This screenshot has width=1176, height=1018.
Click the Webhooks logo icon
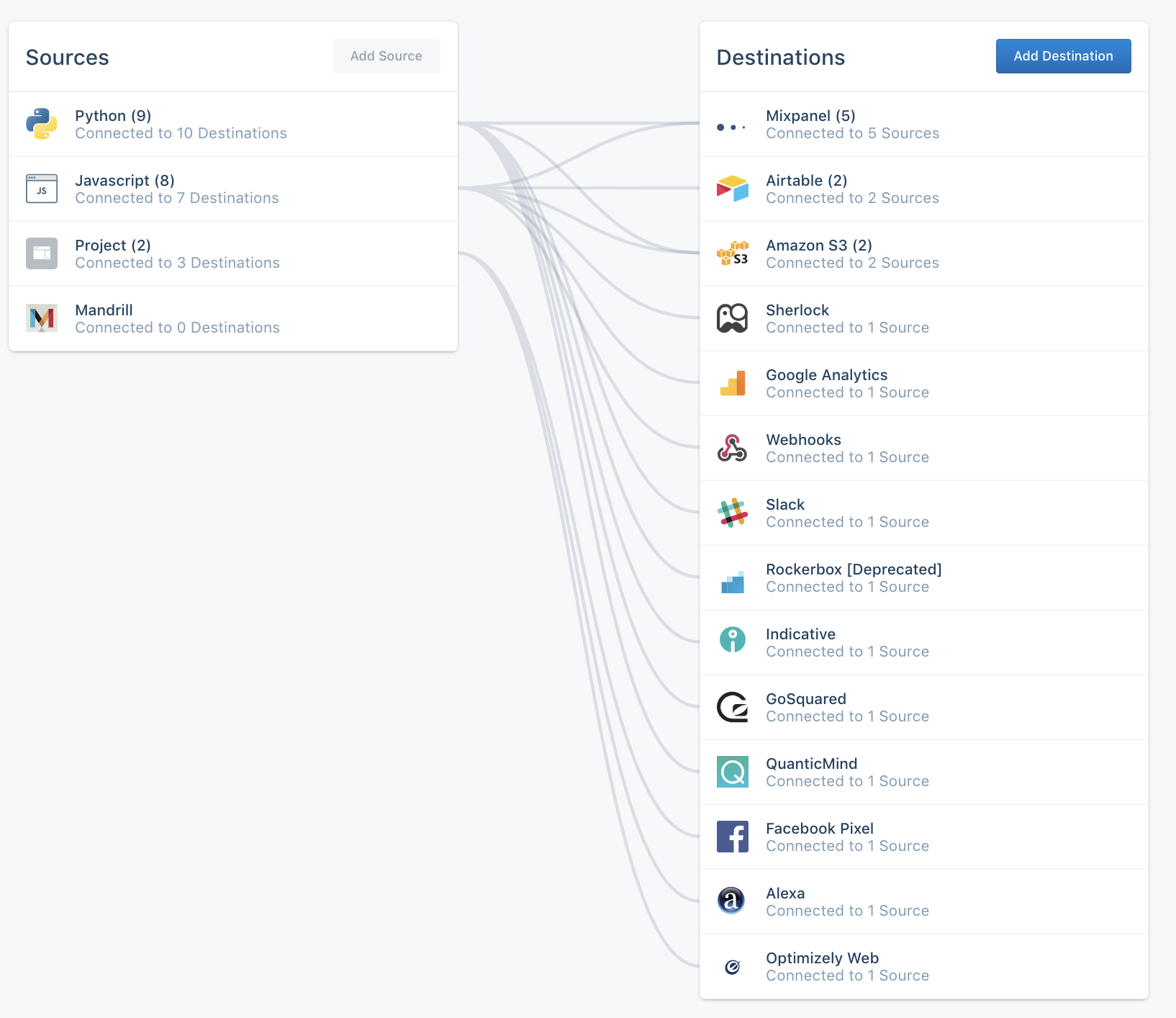(x=733, y=448)
